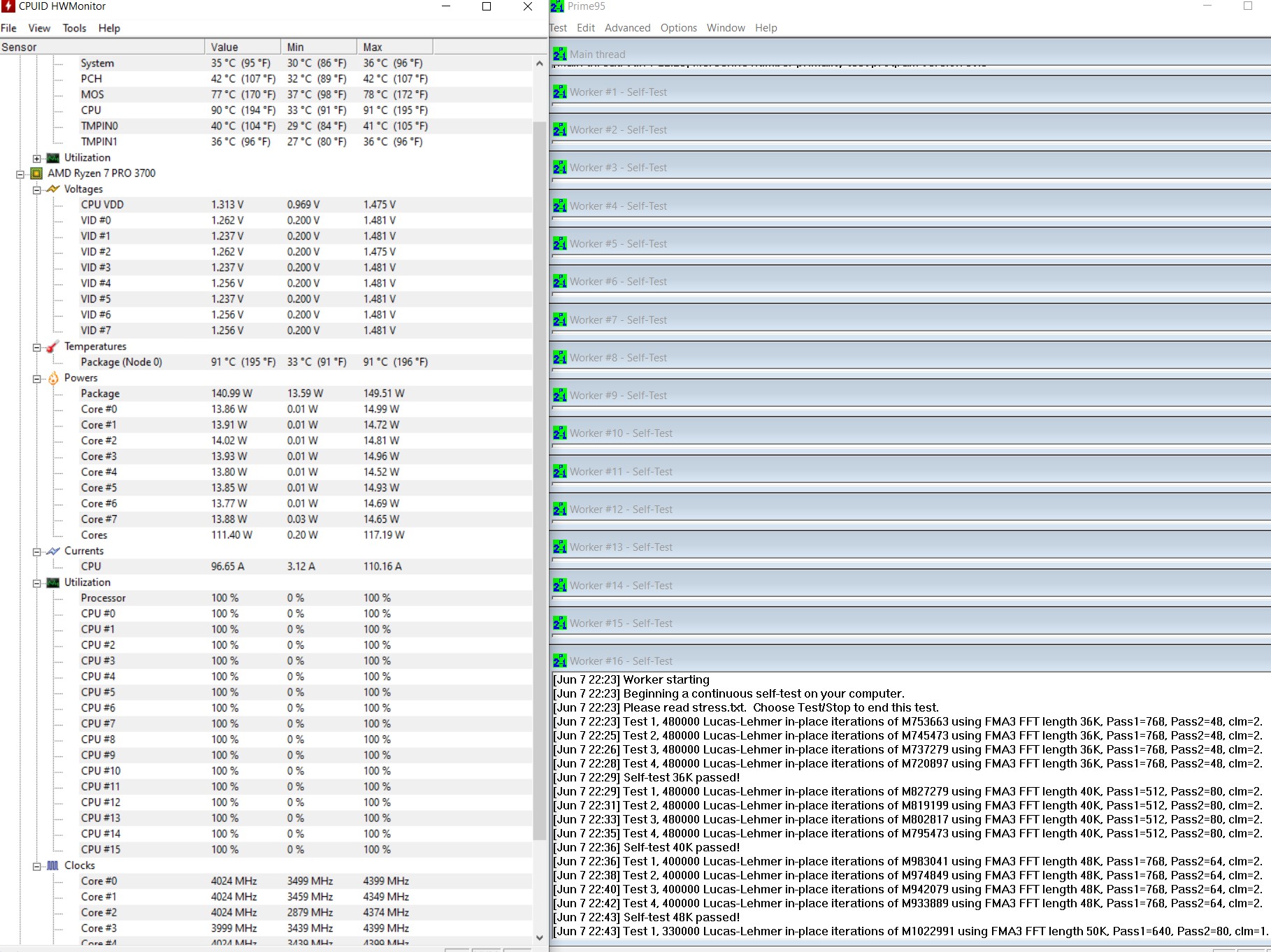The height and width of the screenshot is (952, 1271).
Task: Click the Worker #9 - Self-Test title bar
Action: click(910, 396)
